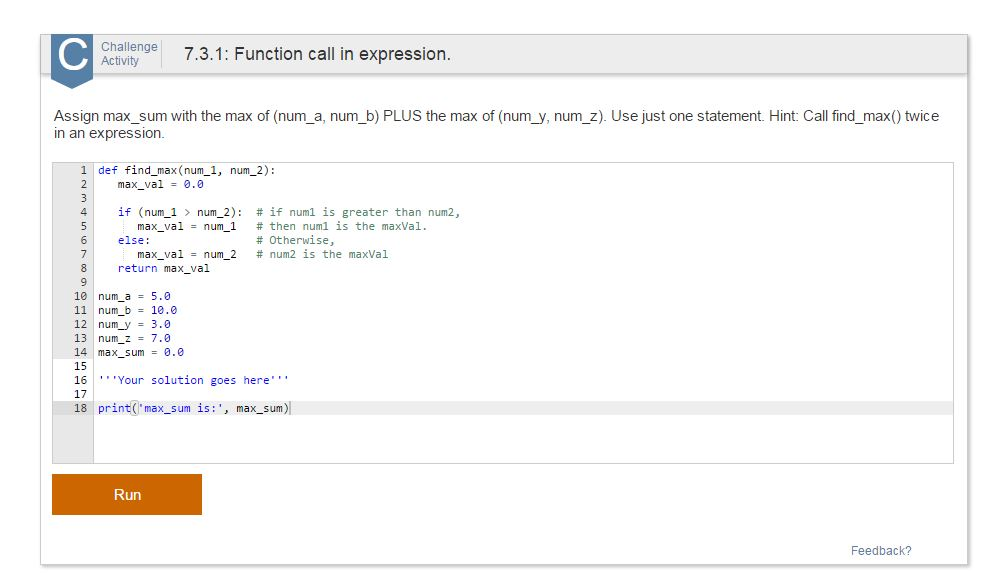
Task: Click the 'max_val = num_2' code line
Action: pos(186,254)
